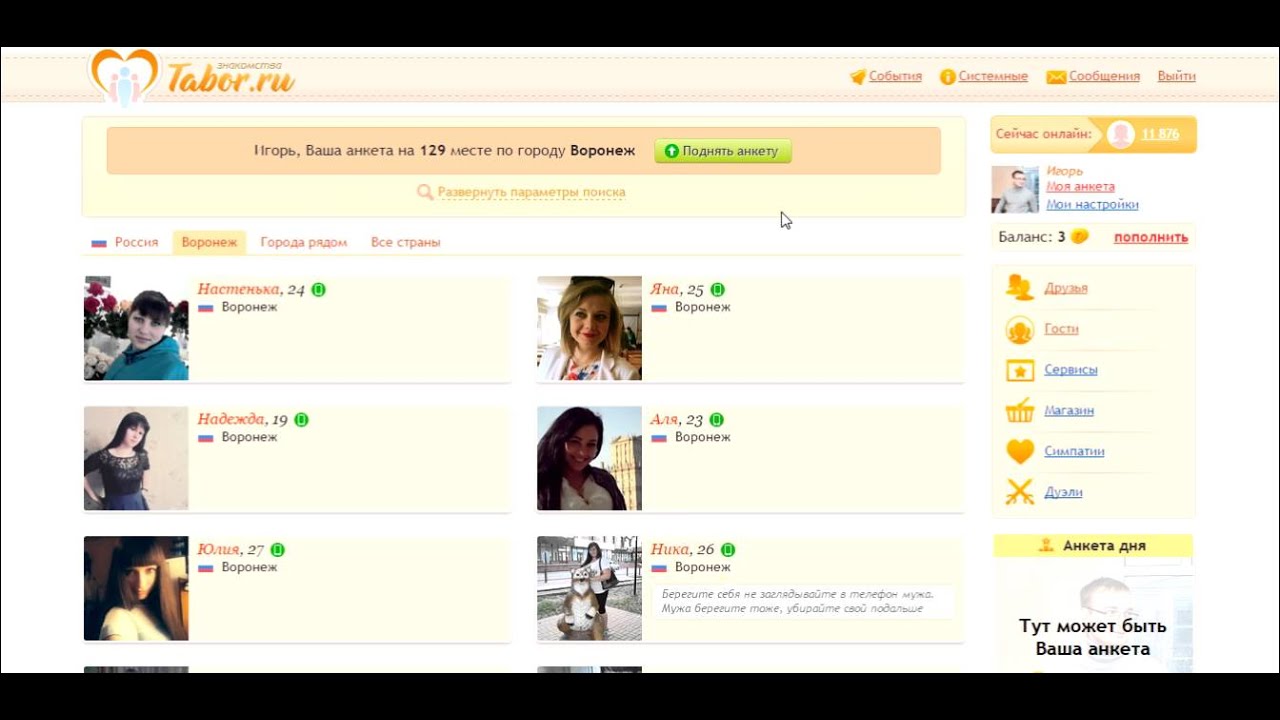Open the Сервисы star icon

pyautogui.click(x=1019, y=370)
